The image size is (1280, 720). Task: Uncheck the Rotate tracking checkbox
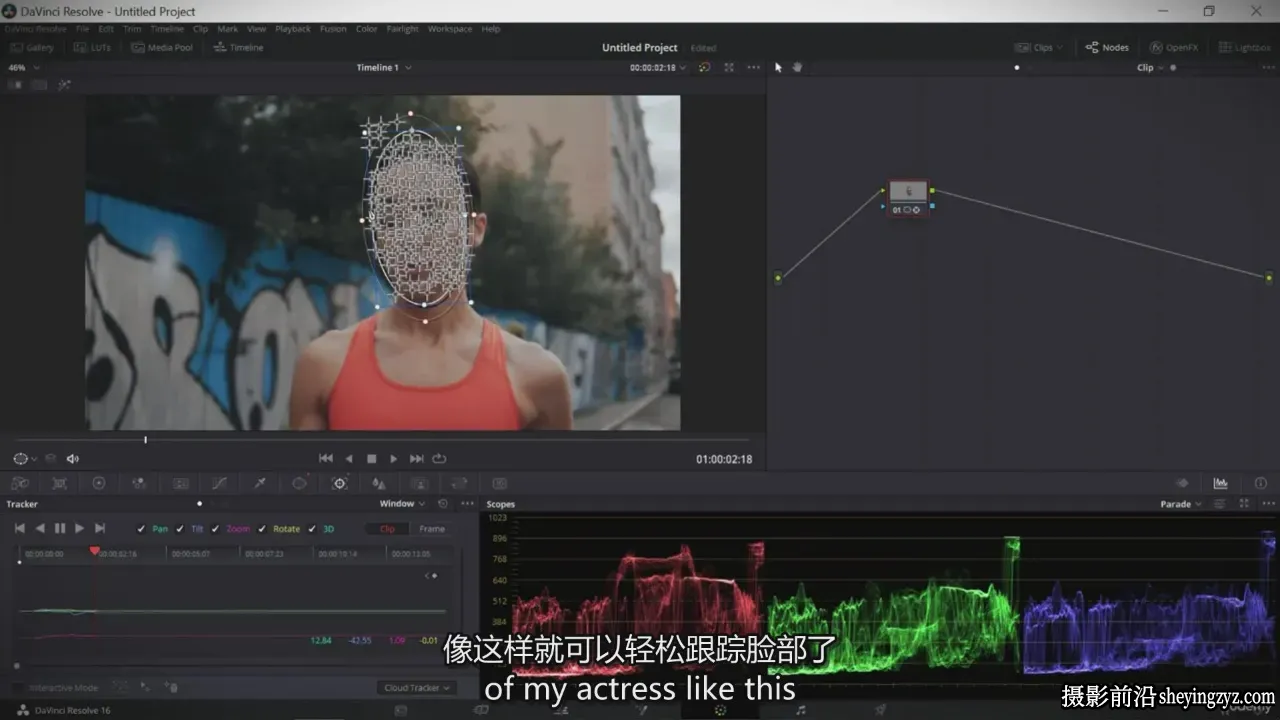pyautogui.click(x=262, y=529)
